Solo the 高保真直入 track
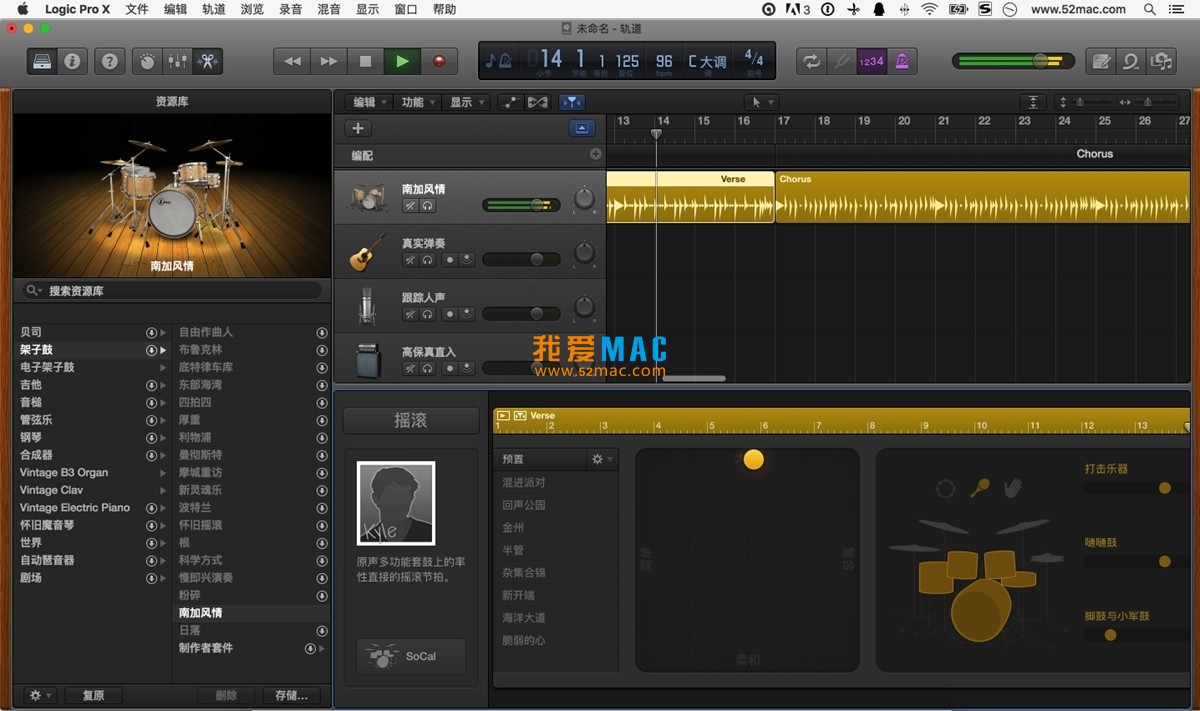The height and width of the screenshot is (711, 1200). [427, 368]
